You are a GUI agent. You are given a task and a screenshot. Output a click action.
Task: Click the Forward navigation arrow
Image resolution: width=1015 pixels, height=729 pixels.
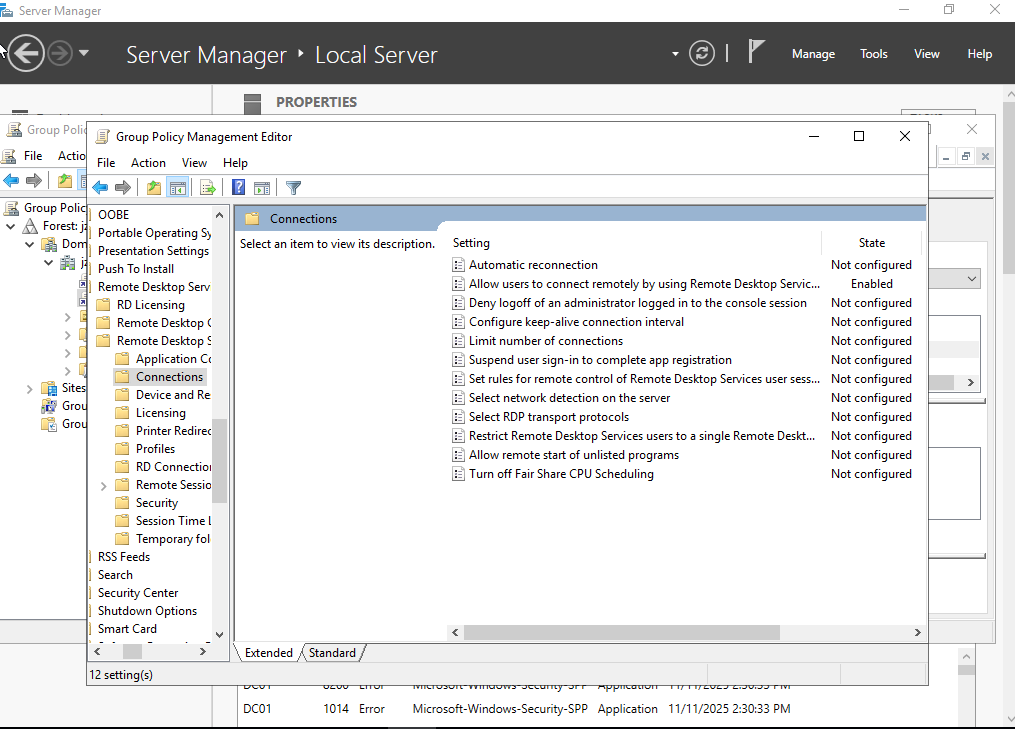coord(124,187)
